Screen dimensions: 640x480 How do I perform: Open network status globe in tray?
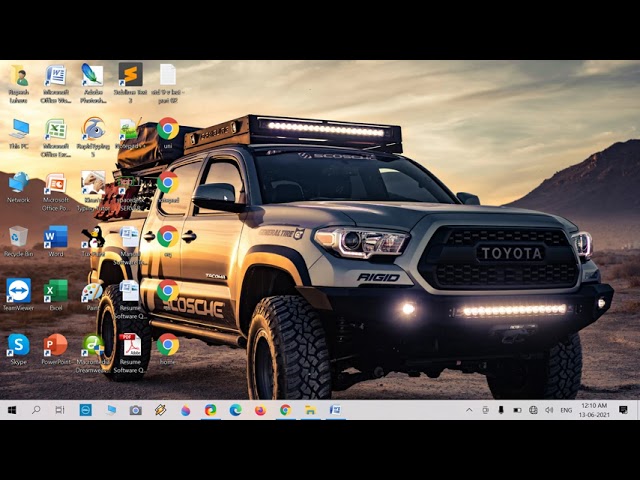pyautogui.click(x=533, y=410)
